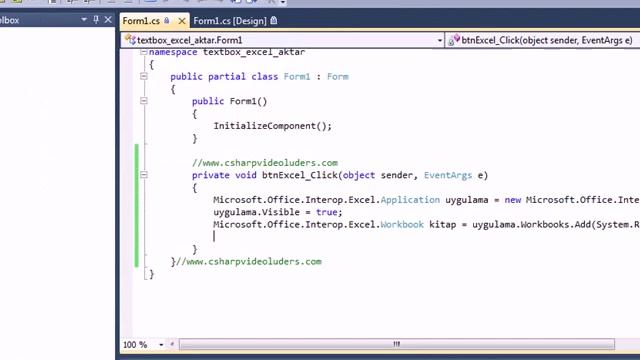Click the 'public partial class' keywords
The height and width of the screenshot is (360, 640).
coord(224,77)
